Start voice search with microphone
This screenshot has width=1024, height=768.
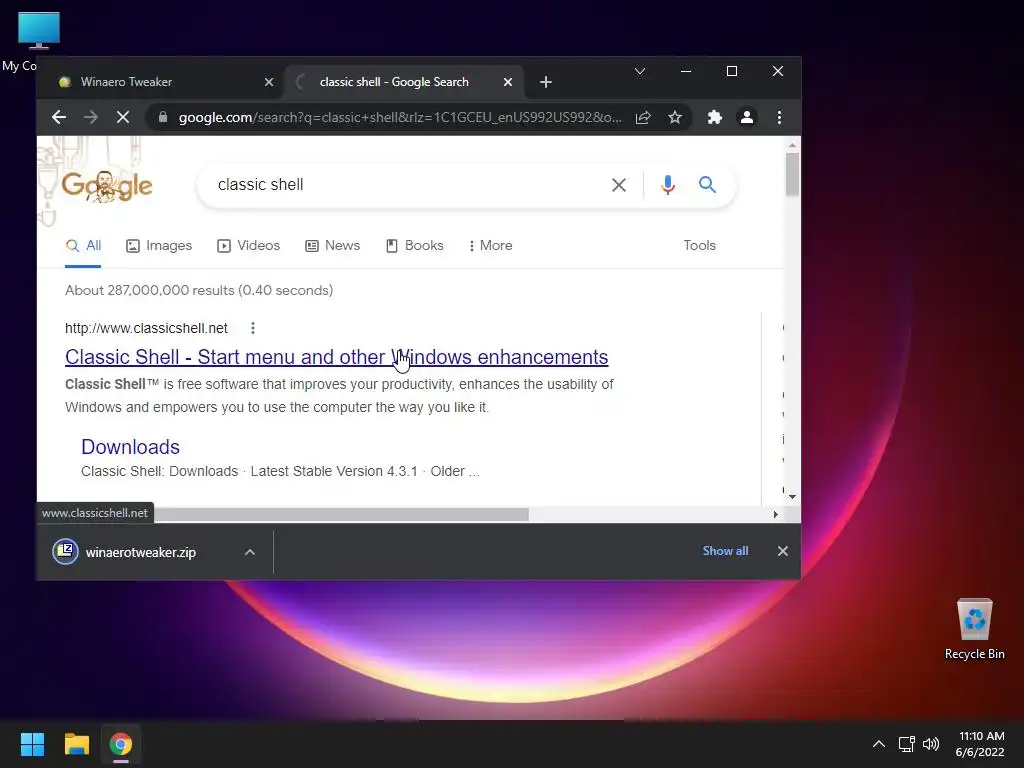[667, 185]
